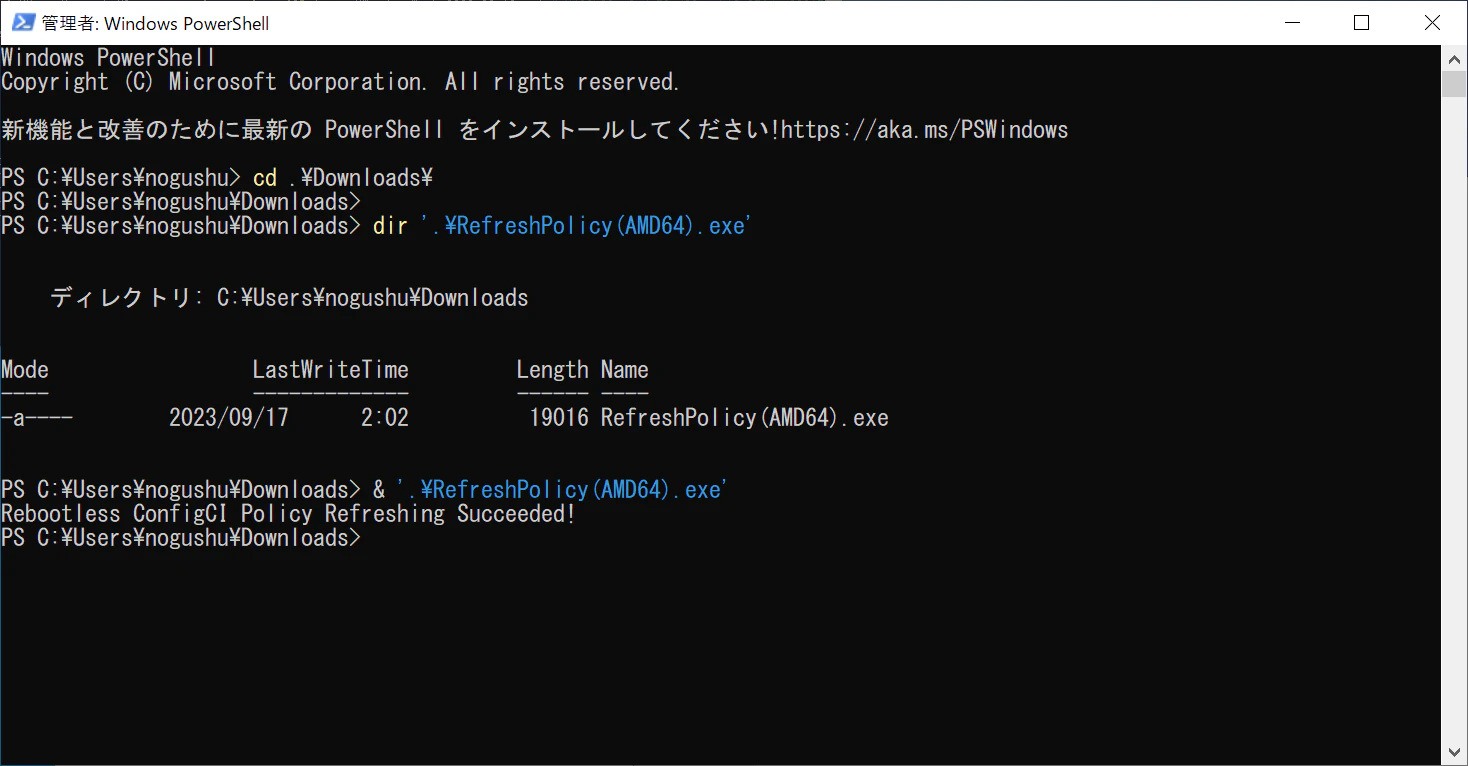
Task: Click the last empty prompt line after 'Succeeded!'
Action: (181, 538)
